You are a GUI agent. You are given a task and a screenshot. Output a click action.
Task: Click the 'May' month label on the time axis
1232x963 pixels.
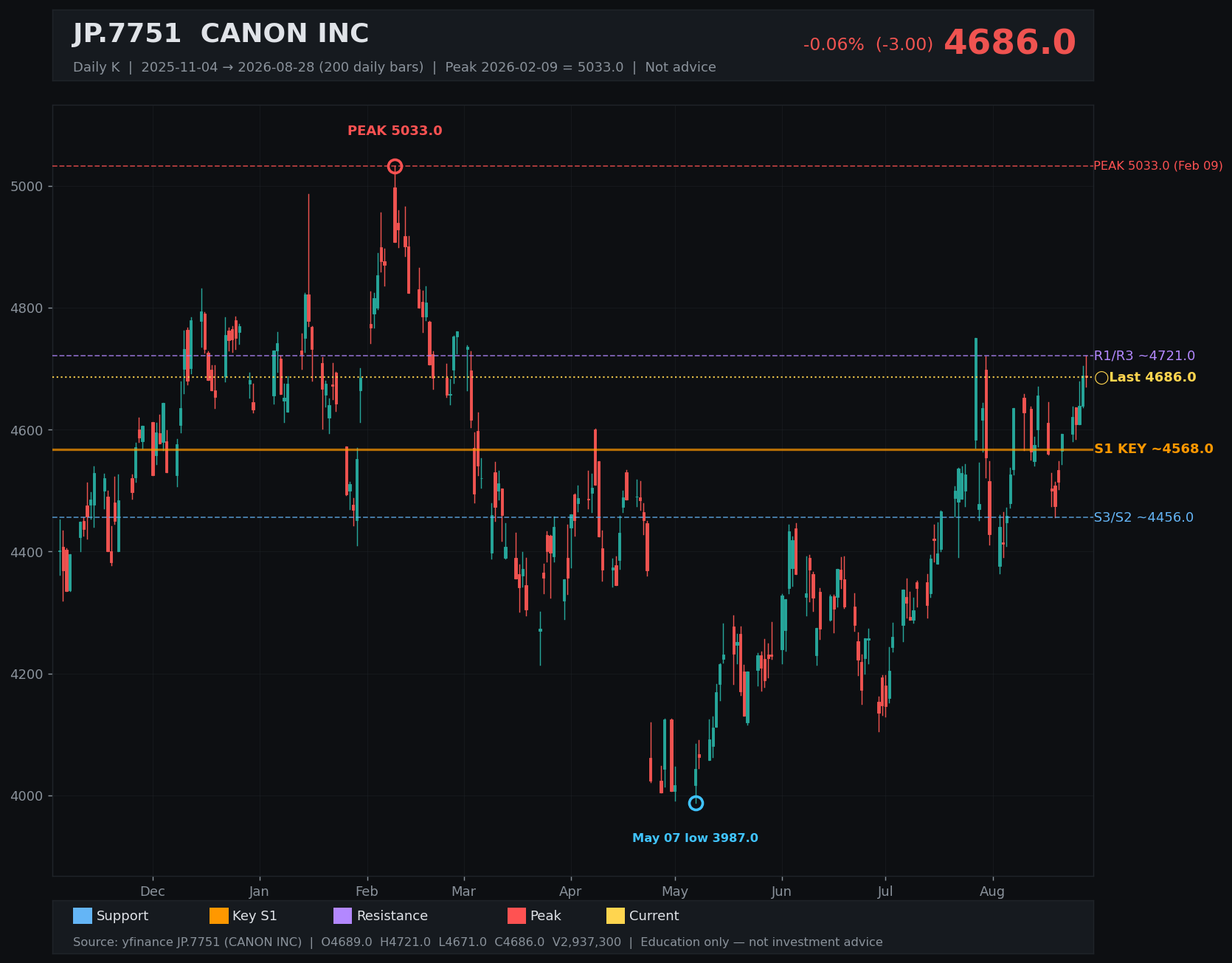[675, 891]
